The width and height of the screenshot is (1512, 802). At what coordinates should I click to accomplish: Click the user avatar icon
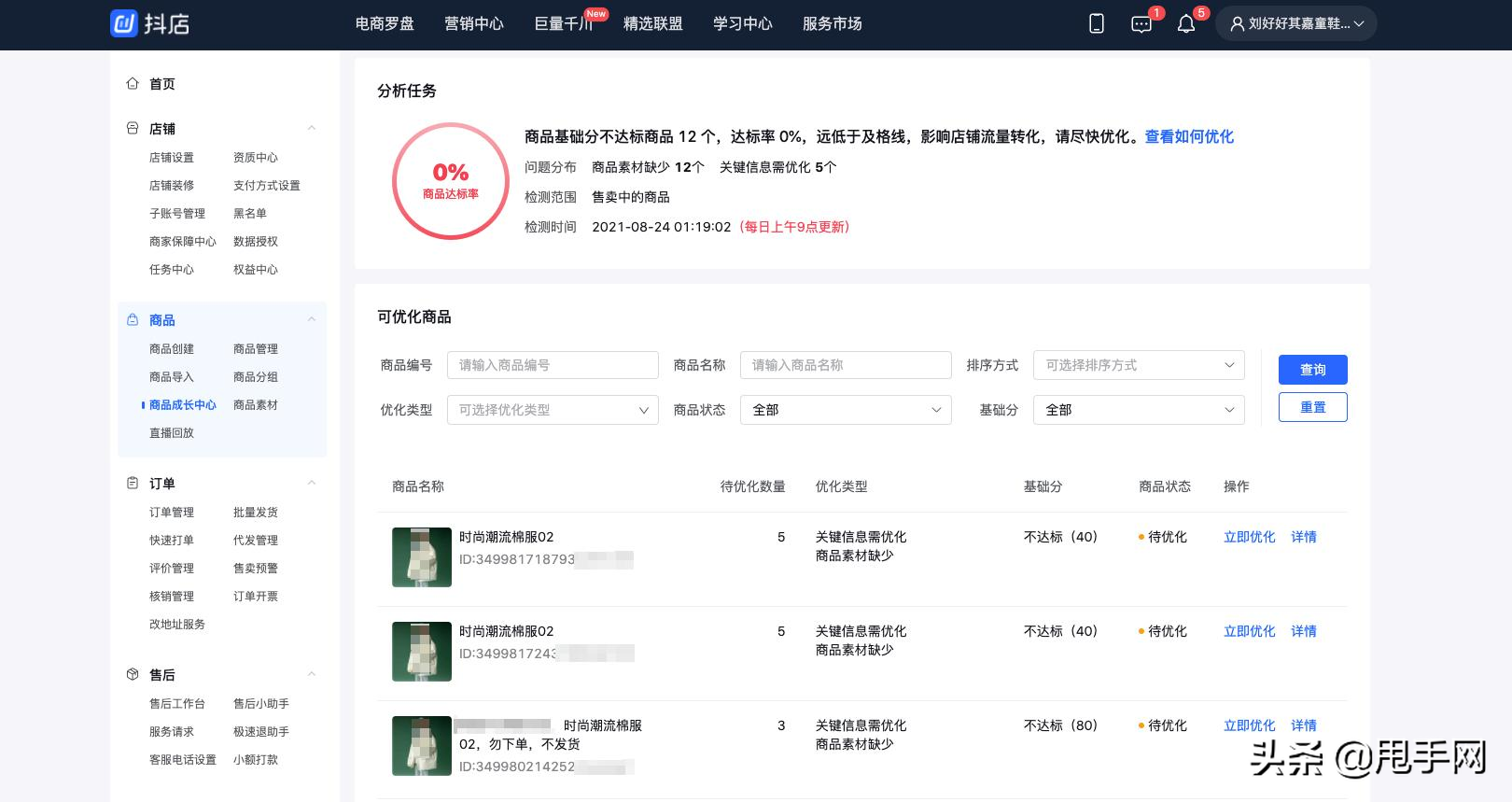pyautogui.click(x=1238, y=24)
